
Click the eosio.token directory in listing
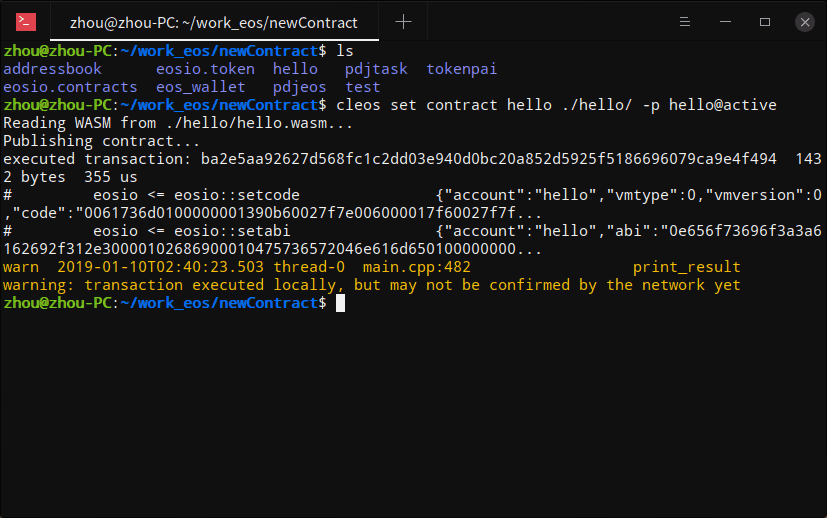point(205,69)
